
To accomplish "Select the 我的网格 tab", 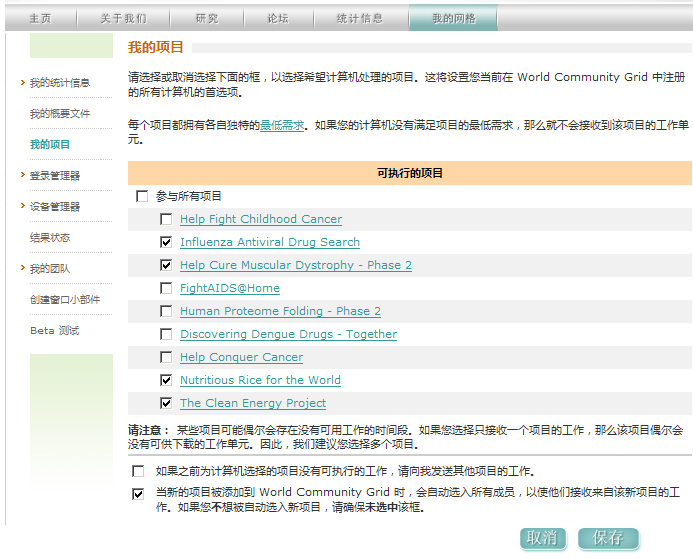I will (x=454, y=19).
